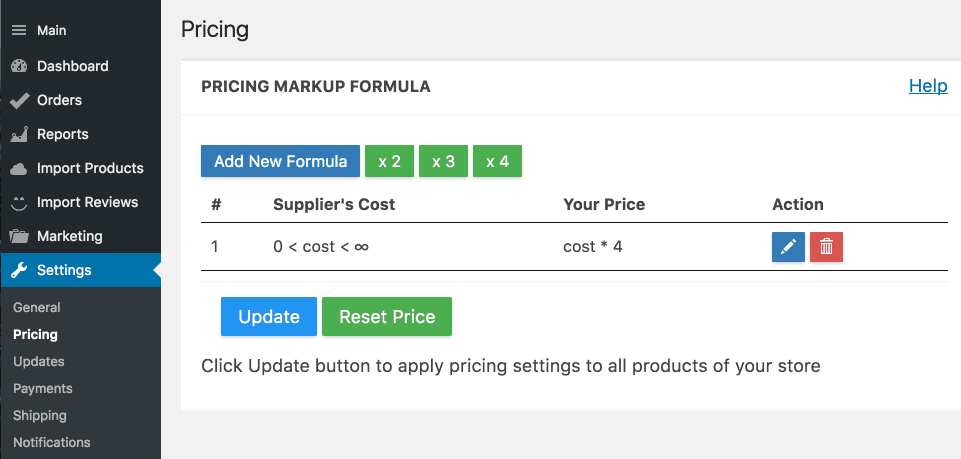Select the Shipping settings submenu item
Screen dimensions: 961x459
tap(40, 415)
